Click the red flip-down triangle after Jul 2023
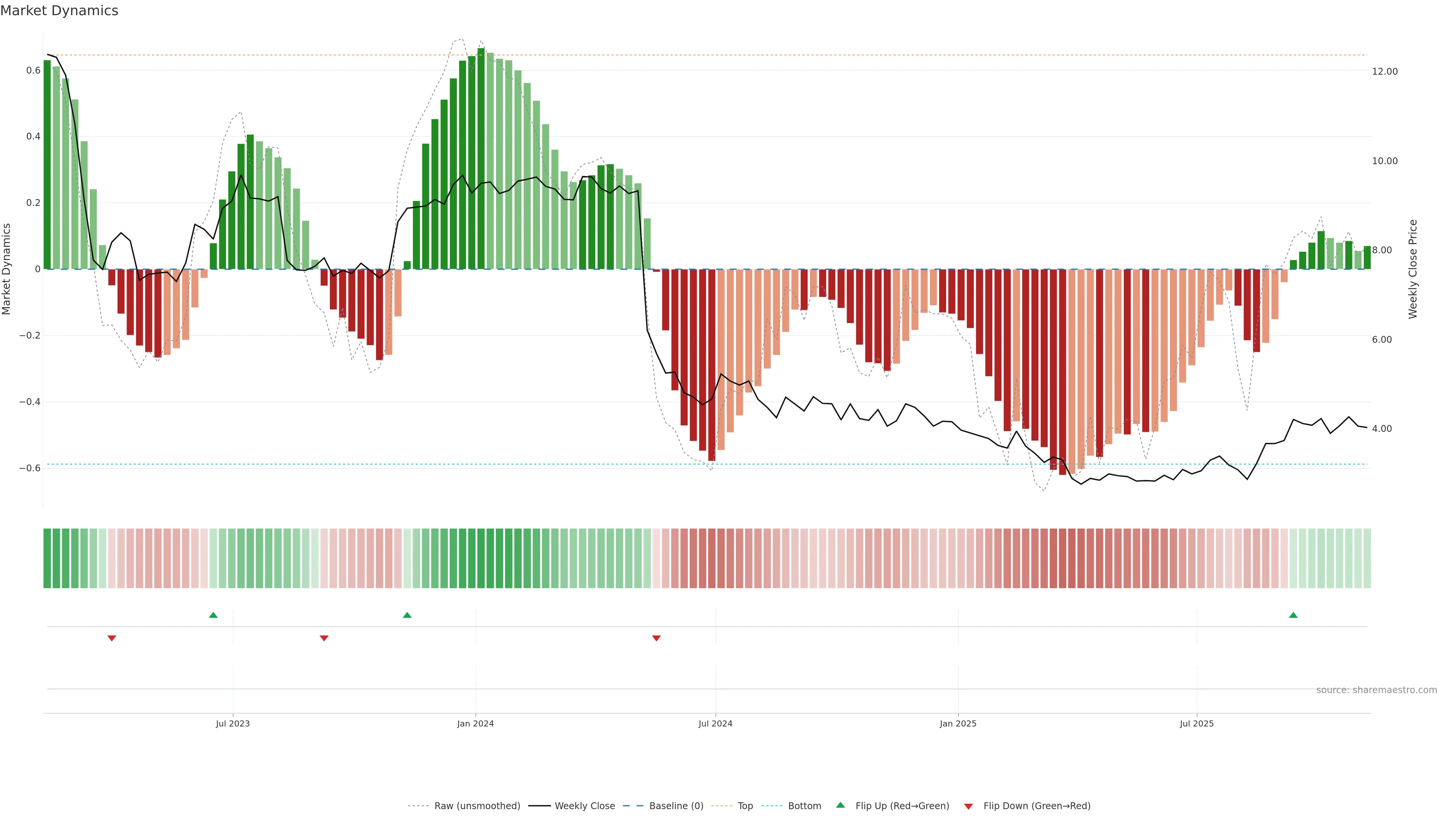 coord(324,638)
